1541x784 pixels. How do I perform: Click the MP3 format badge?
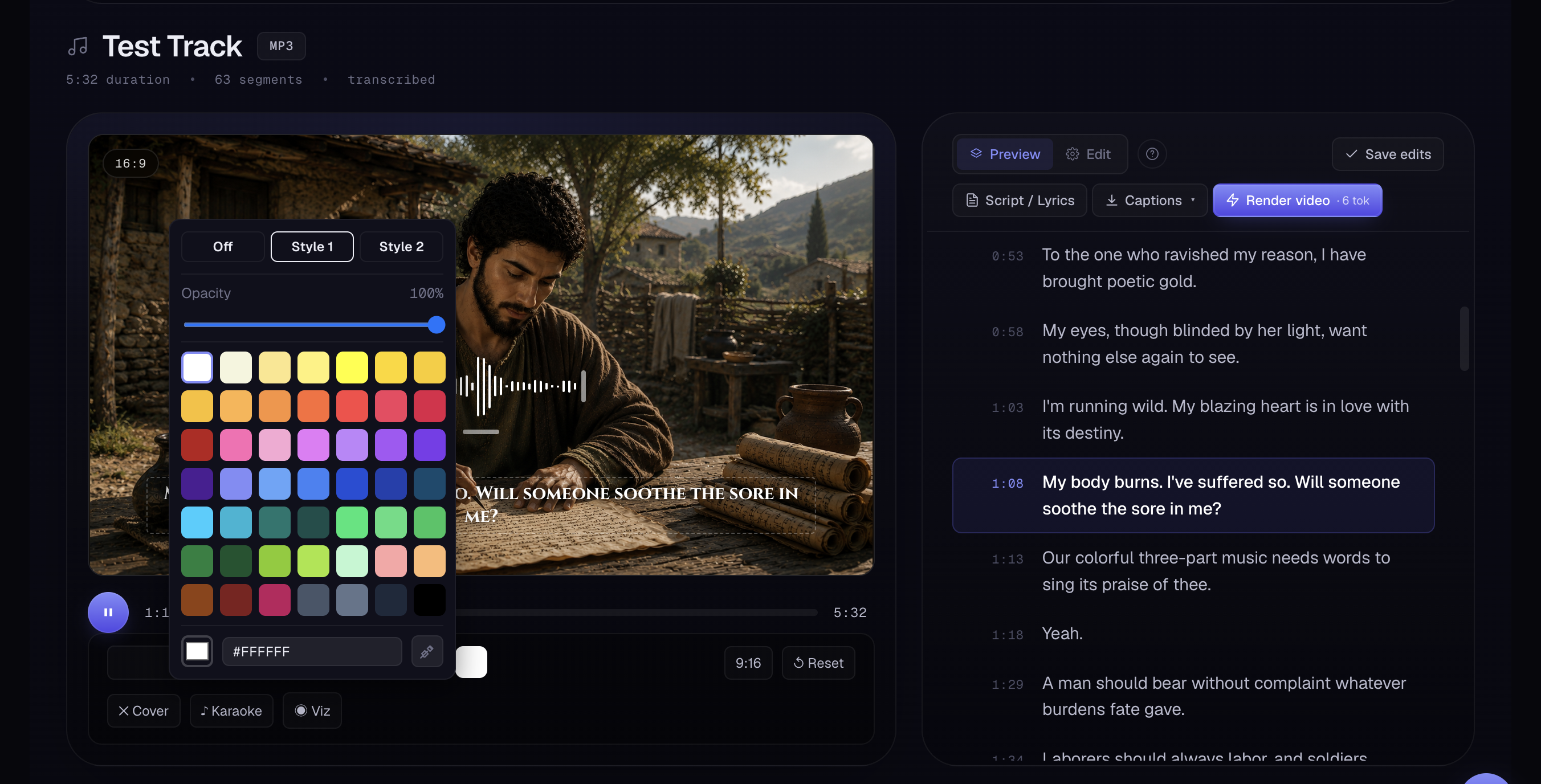[x=281, y=46]
